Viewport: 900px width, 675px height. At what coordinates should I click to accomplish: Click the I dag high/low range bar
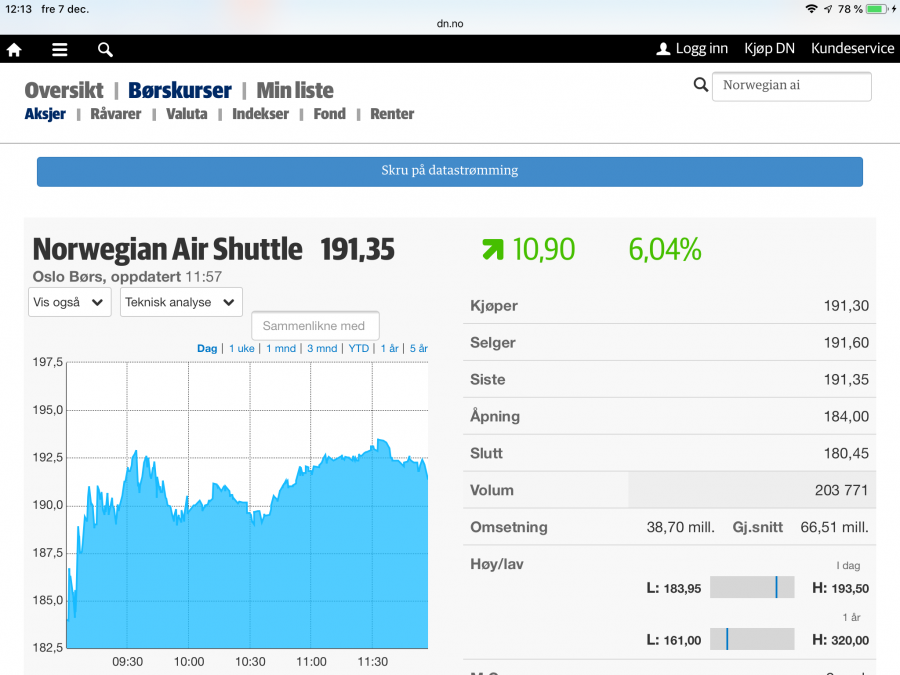752,587
